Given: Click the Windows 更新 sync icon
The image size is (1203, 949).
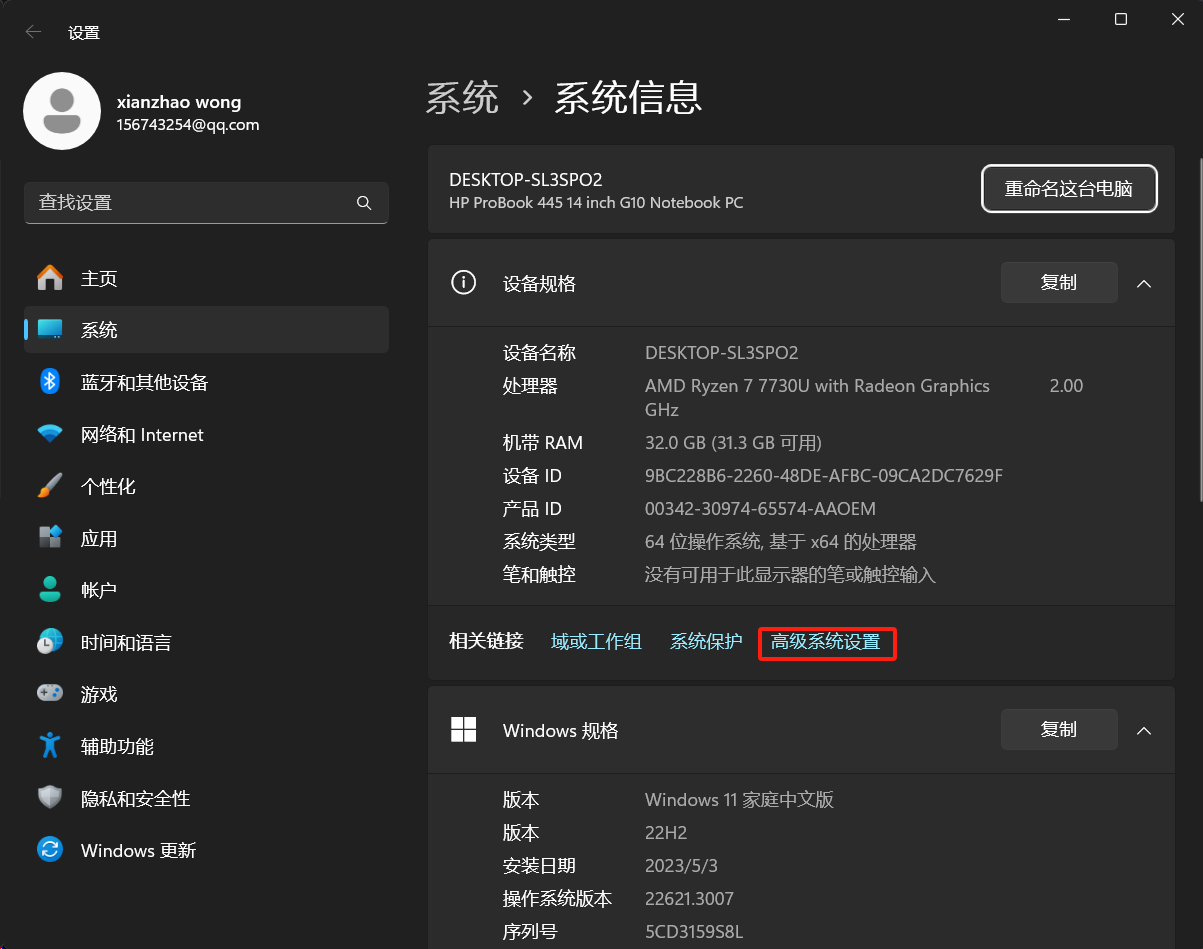Looking at the screenshot, I should click(x=50, y=850).
